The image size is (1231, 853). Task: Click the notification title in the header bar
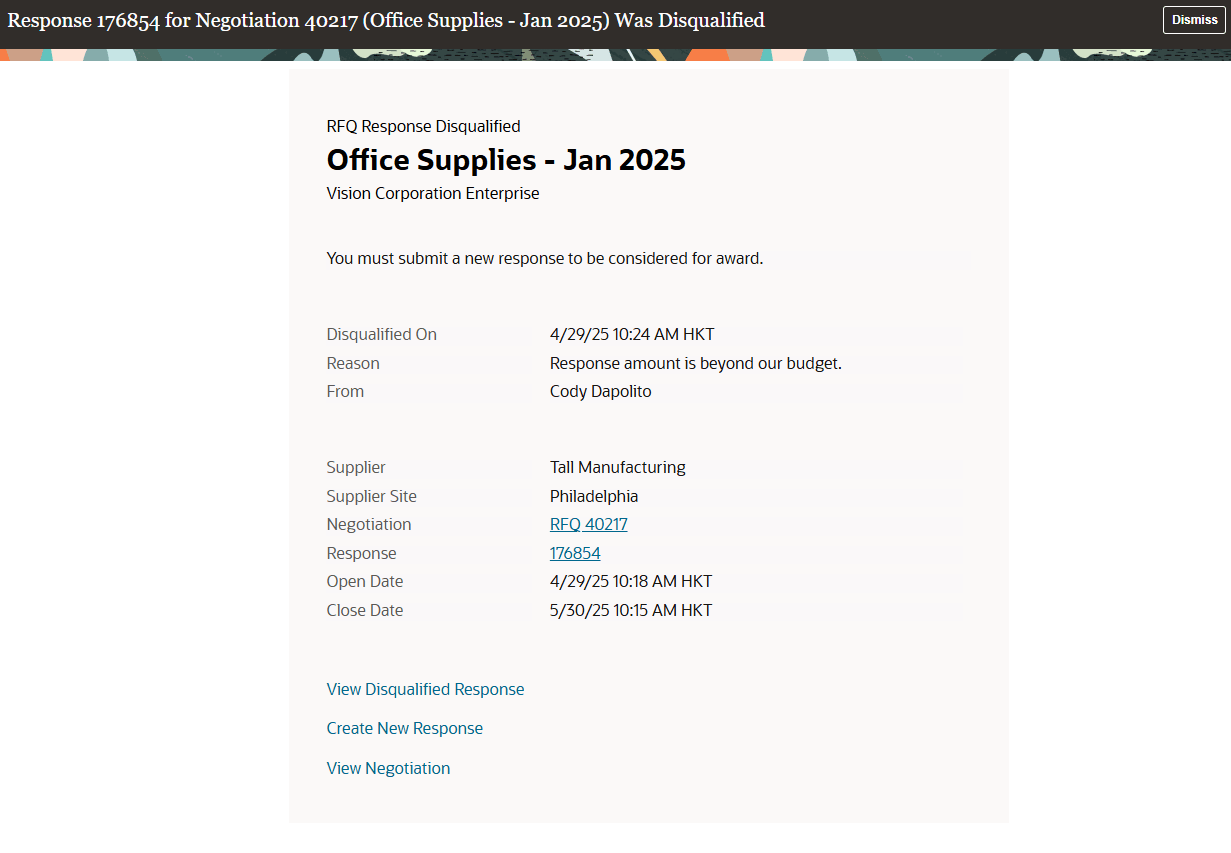pos(383,20)
